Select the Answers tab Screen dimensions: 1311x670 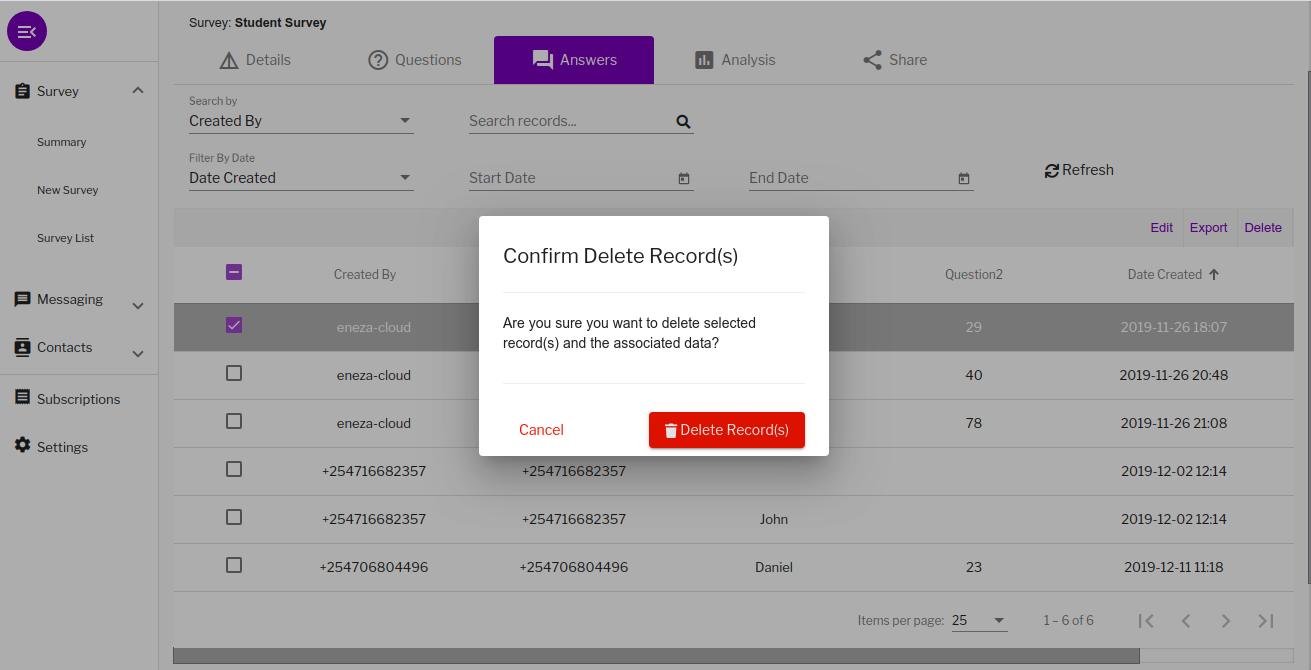(574, 60)
